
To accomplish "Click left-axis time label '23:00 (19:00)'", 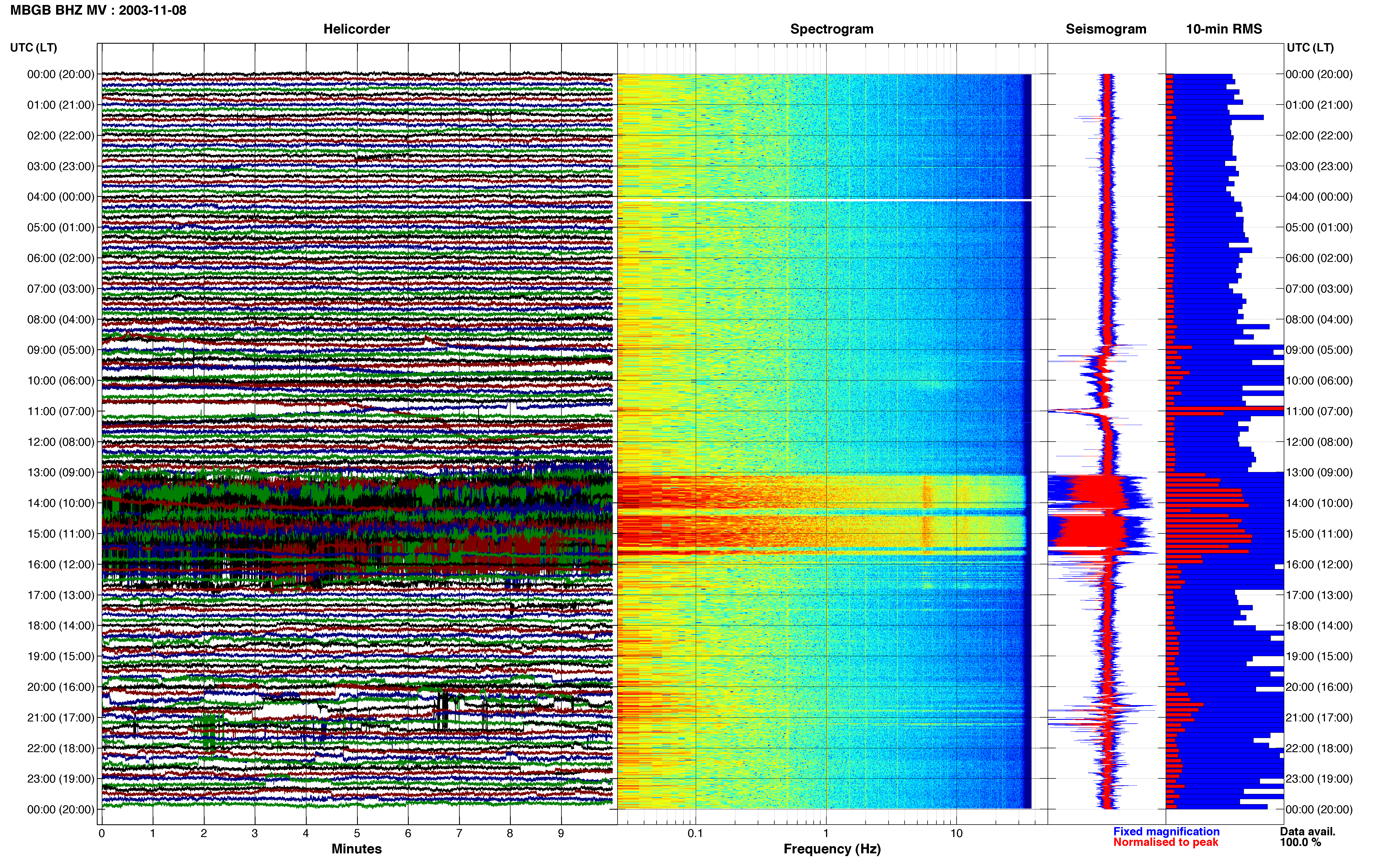I will (61, 779).
